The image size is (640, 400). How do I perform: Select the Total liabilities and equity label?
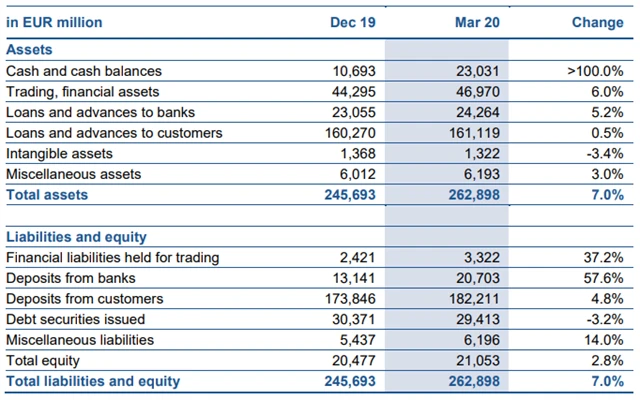(x=93, y=381)
